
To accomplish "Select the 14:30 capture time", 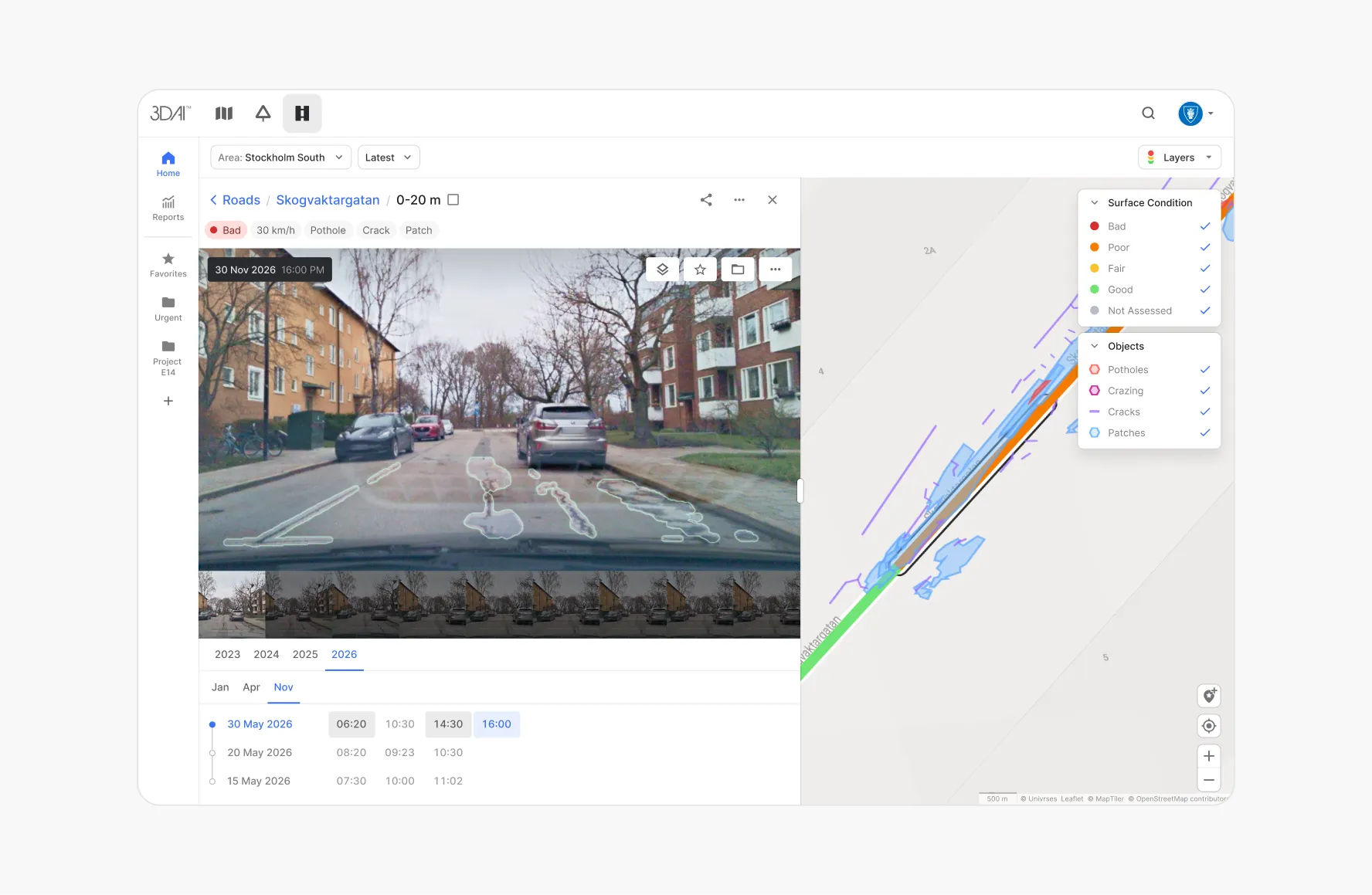I will 448,724.
